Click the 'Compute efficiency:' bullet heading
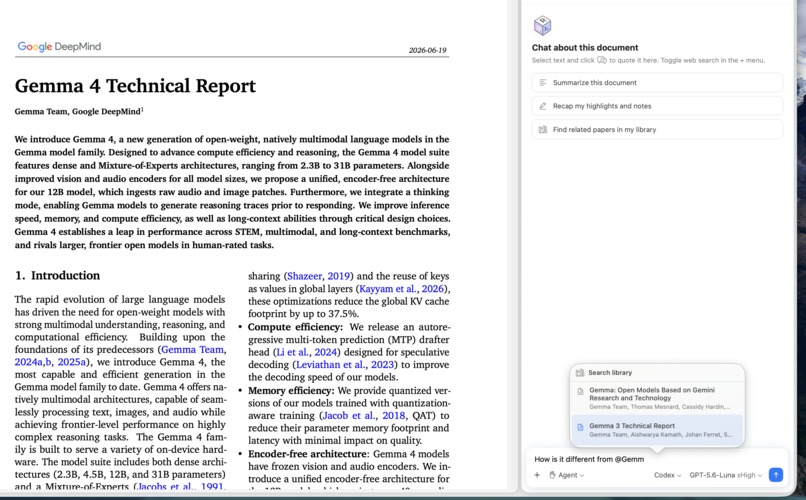 (295, 327)
